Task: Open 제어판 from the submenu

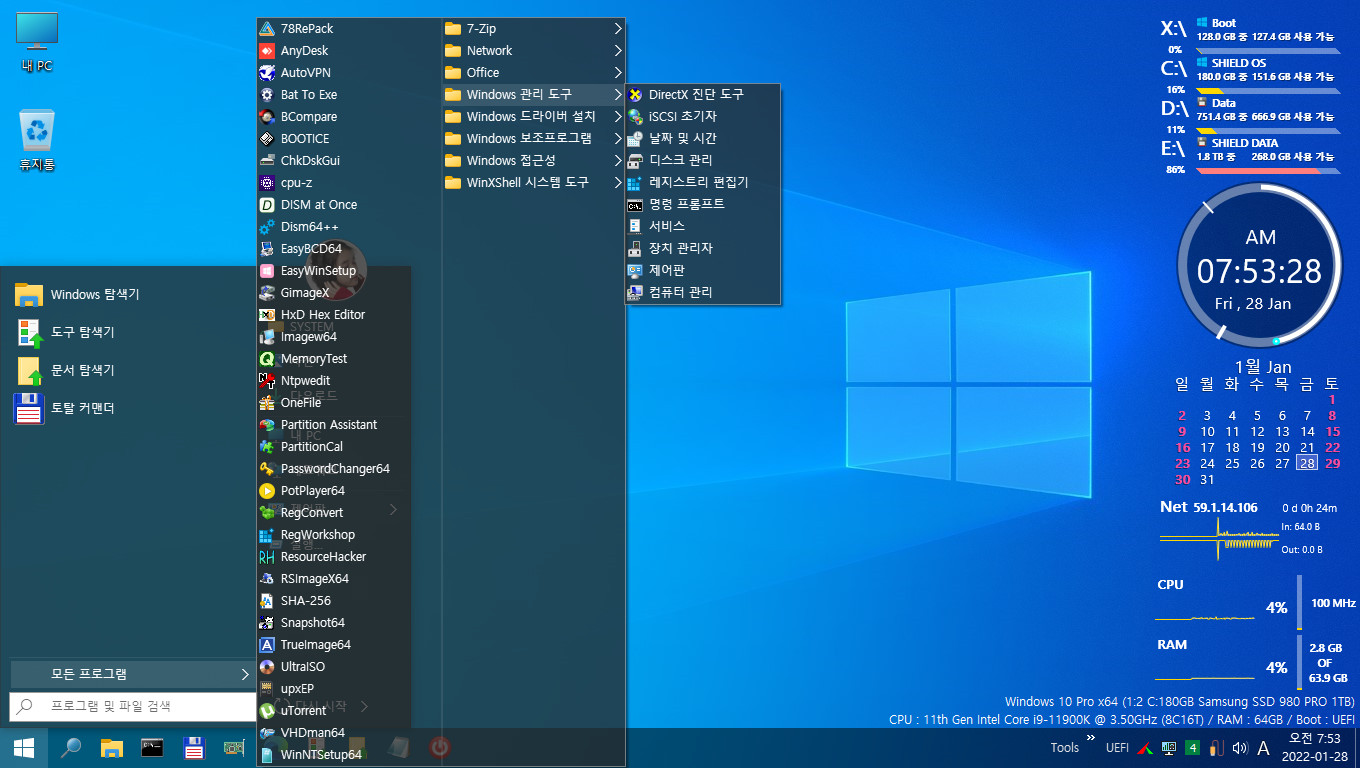Action: click(x=702, y=270)
